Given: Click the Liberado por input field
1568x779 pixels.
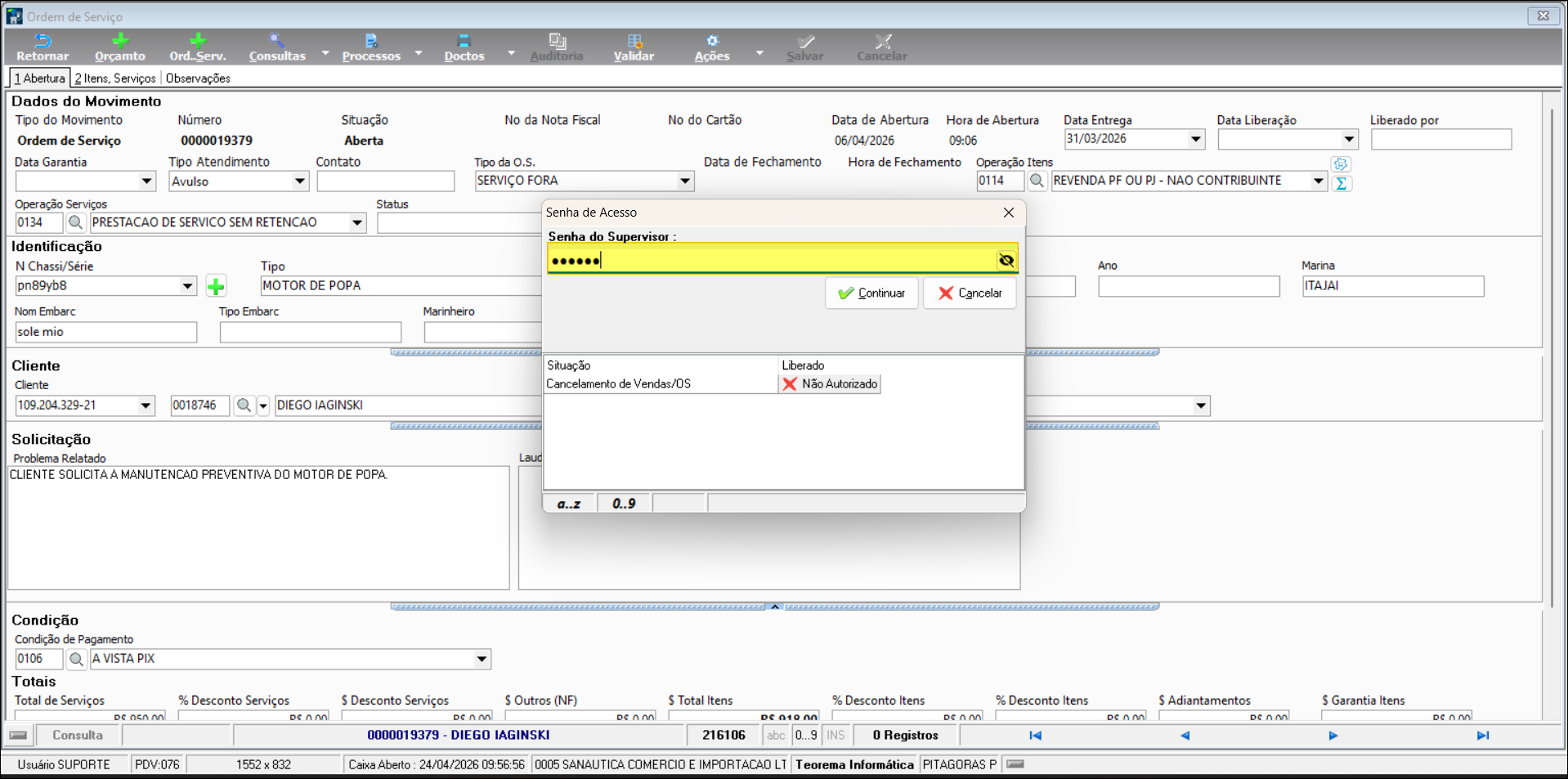Looking at the screenshot, I should (1440, 140).
